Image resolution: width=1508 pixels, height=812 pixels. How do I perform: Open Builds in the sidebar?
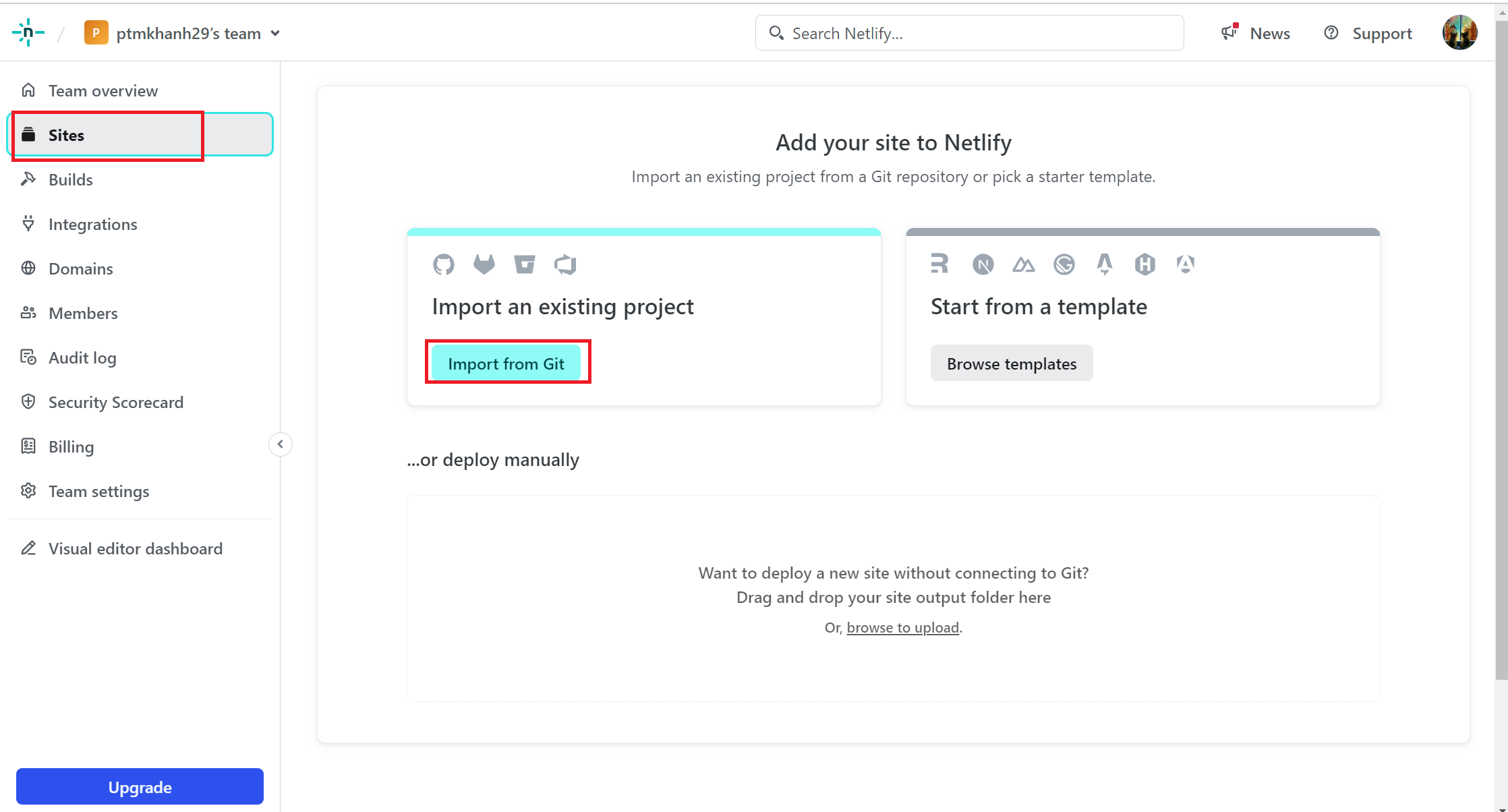pos(70,179)
